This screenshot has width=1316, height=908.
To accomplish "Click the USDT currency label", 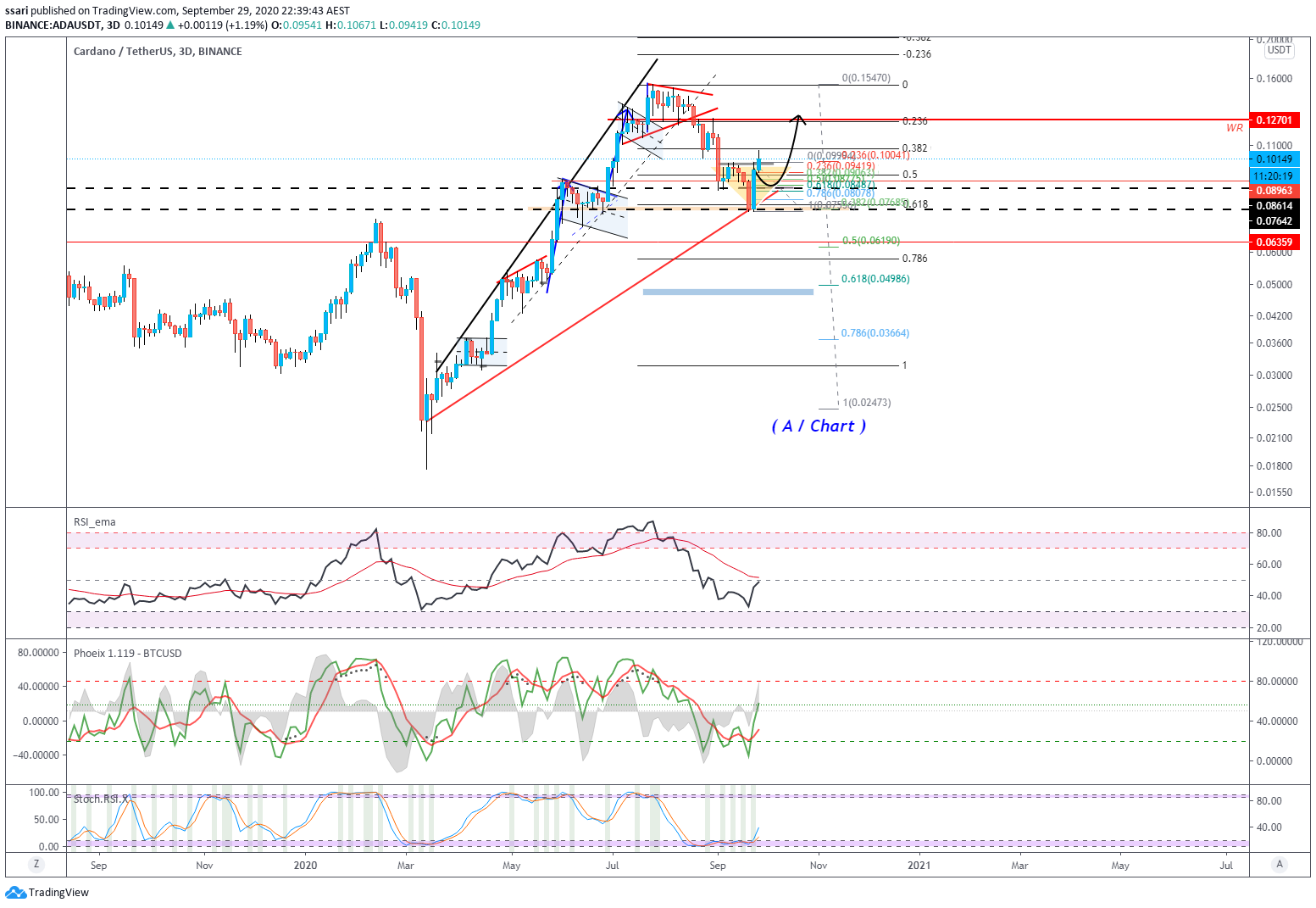I will pos(1280,50).
